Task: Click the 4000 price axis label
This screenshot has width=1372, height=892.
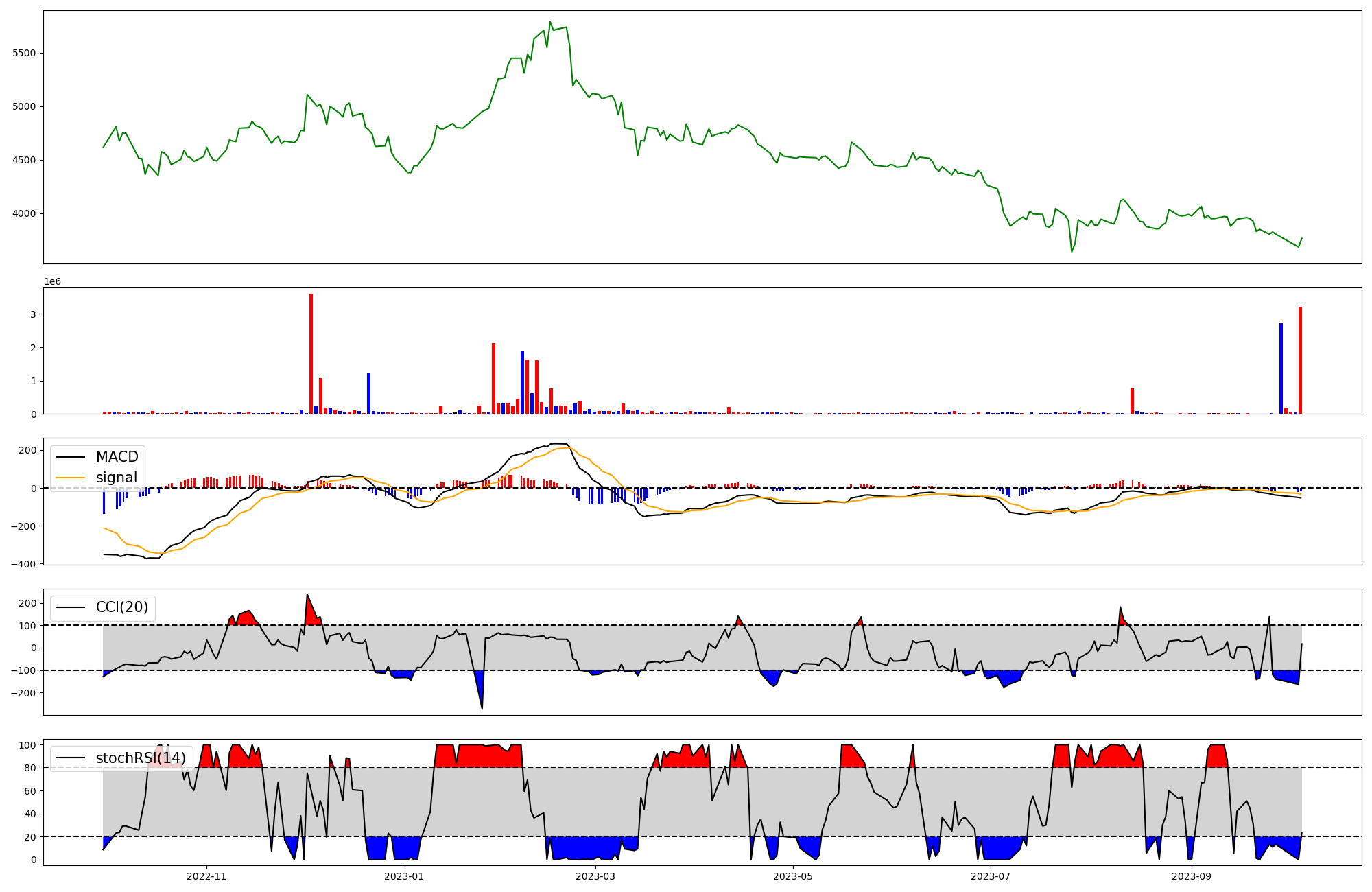Action: click(x=24, y=213)
